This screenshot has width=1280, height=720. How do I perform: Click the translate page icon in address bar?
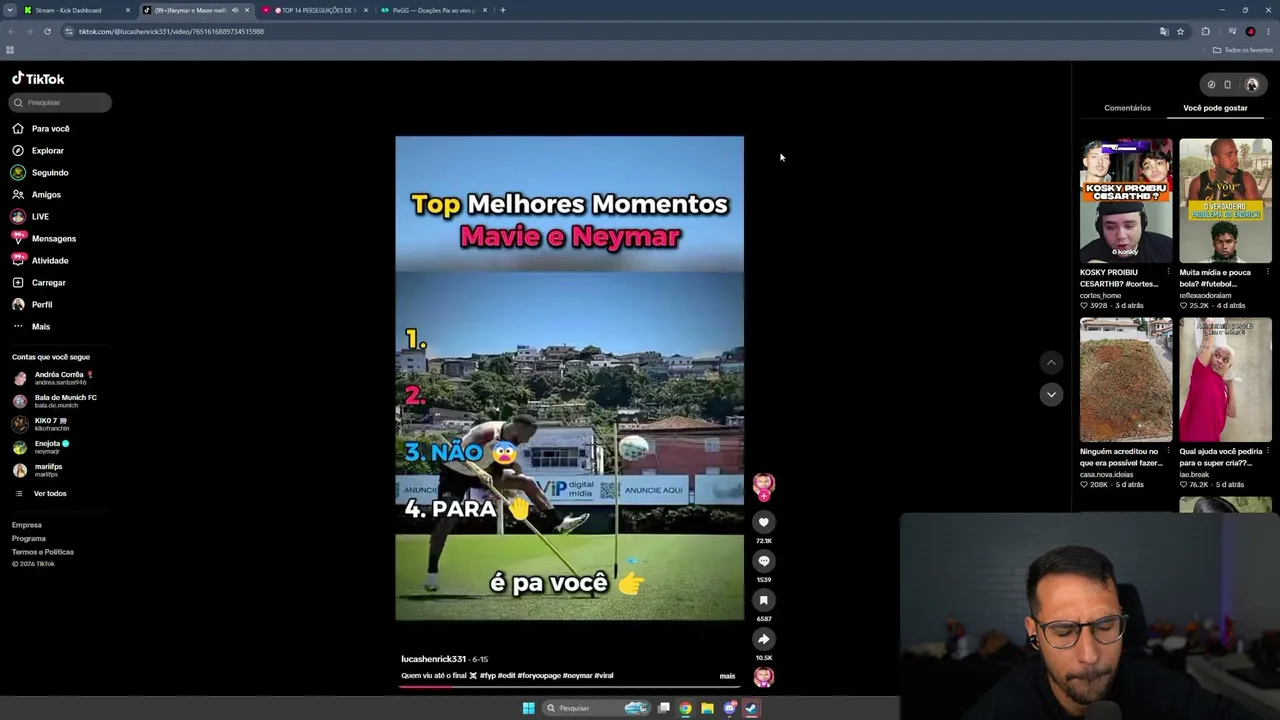click(1164, 31)
